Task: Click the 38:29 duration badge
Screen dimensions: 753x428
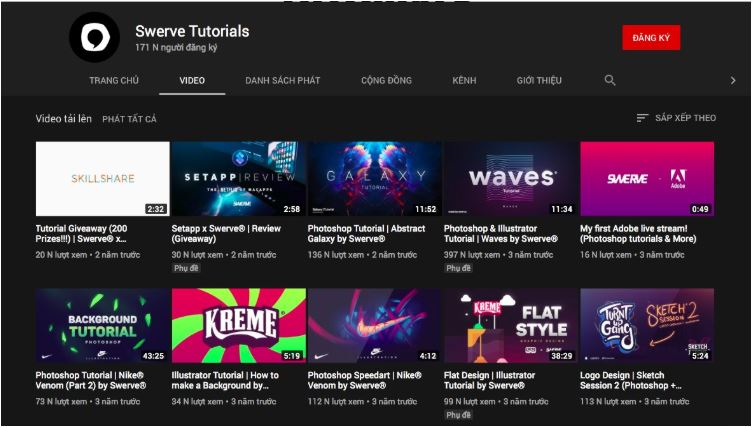Action: point(562,356)
